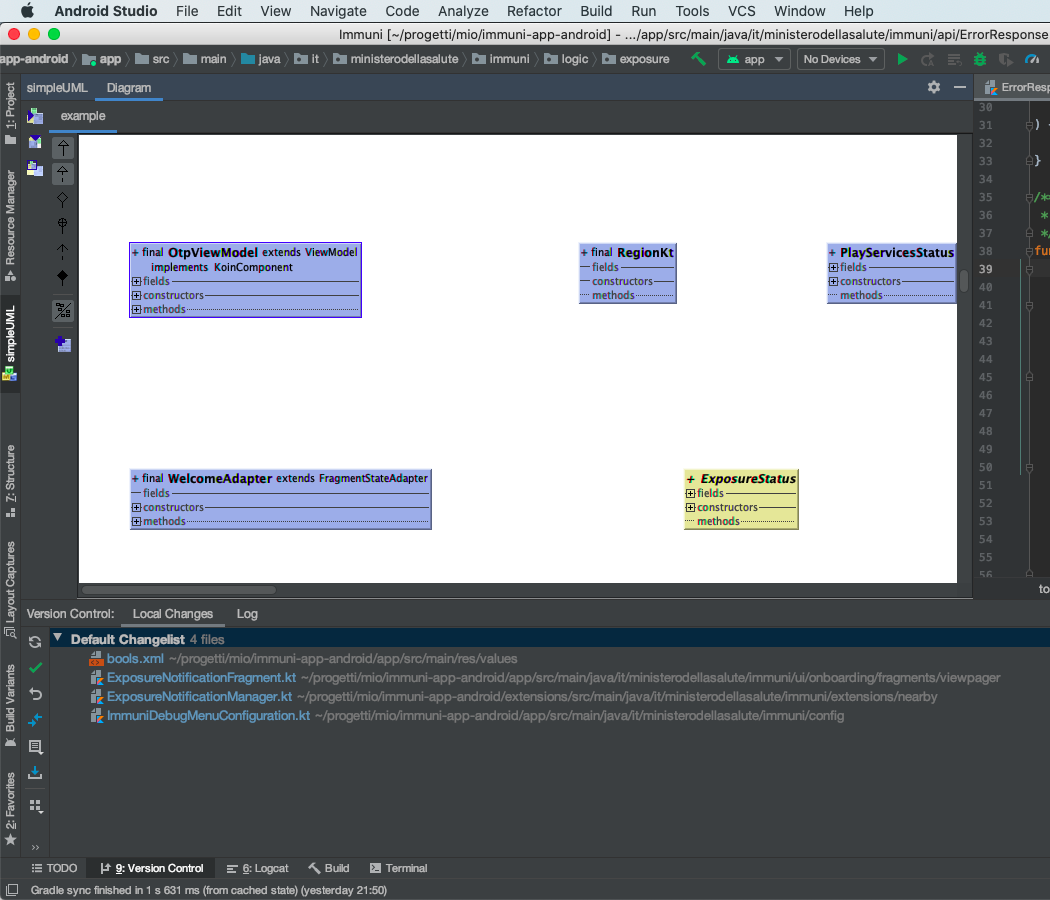Select the yellow ExposureStatus class box title
The width and height of the screenshot is (1050, 900).
pyautogui.click(x=747, y=479)
